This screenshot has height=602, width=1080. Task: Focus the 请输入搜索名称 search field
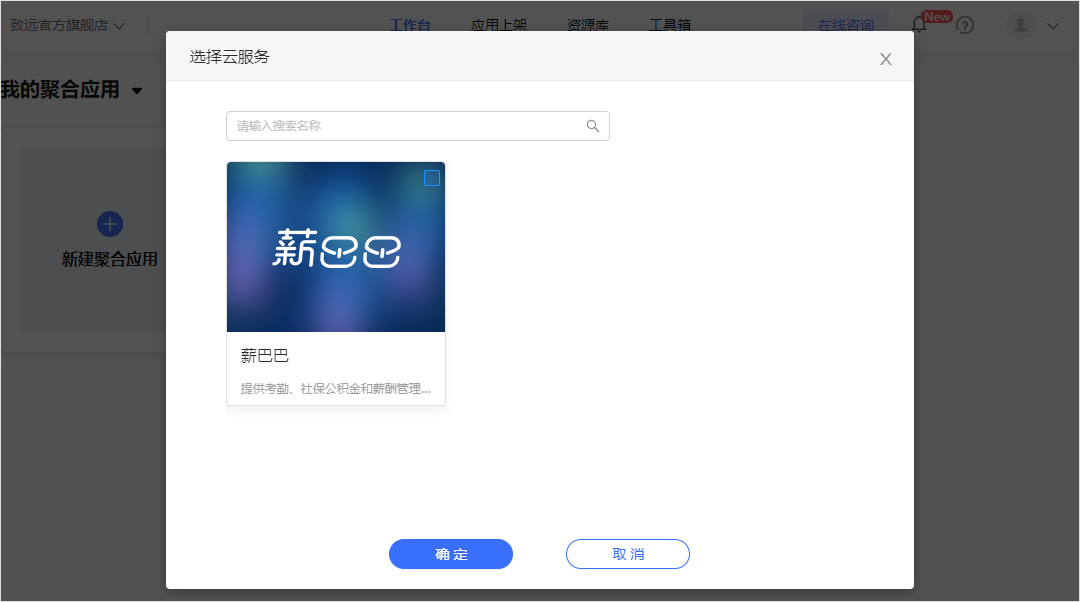pos(417,126)
